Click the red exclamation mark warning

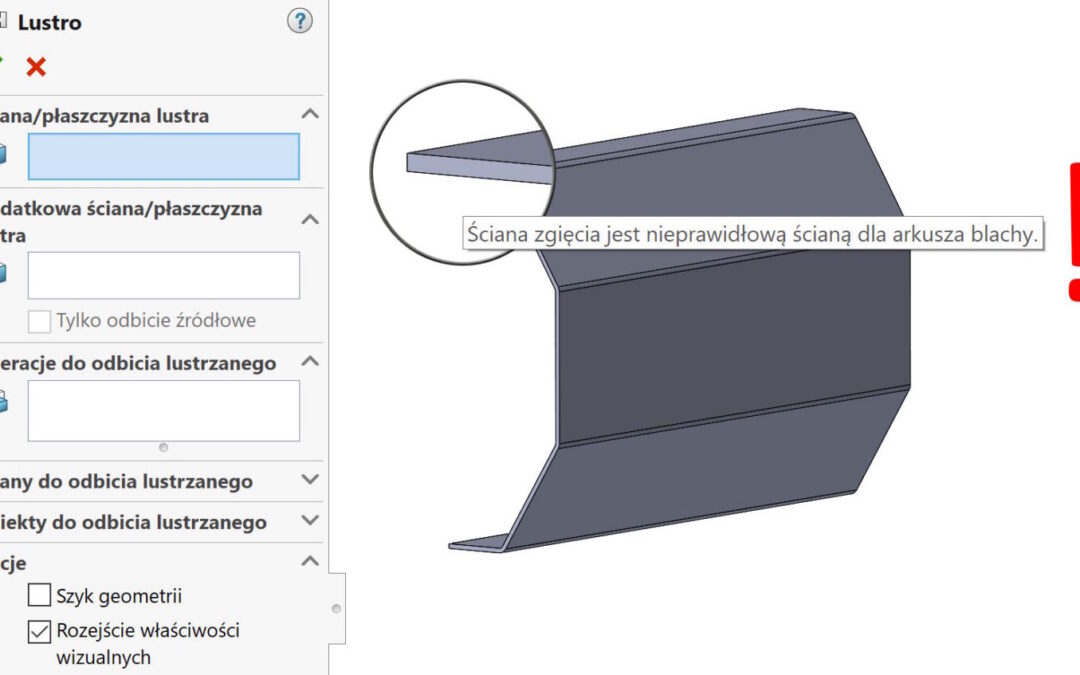coord(1074,230)
